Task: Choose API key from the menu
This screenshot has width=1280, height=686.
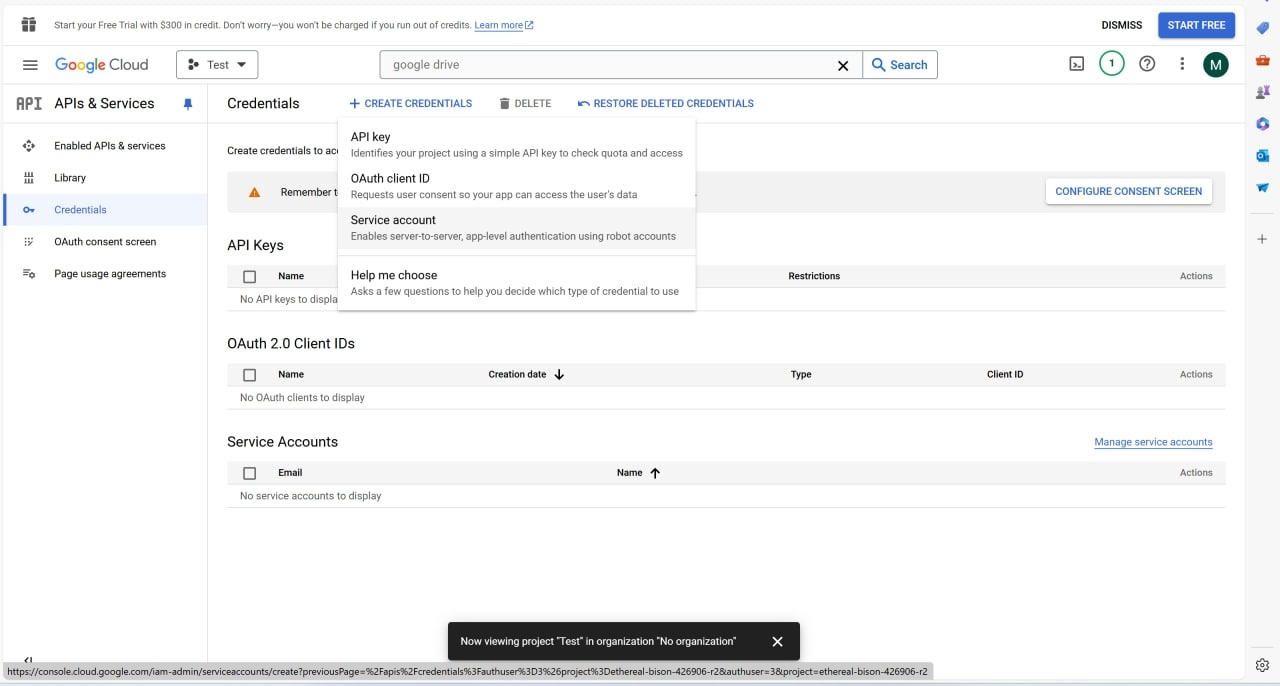Action: click(x=516, y=144)
